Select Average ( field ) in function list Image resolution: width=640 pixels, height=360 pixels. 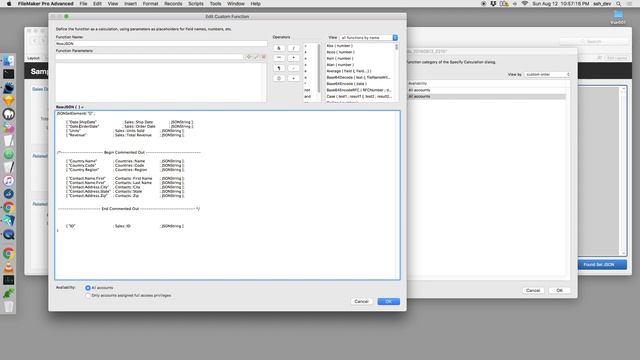pyautogui.click(x=349, y=71)
